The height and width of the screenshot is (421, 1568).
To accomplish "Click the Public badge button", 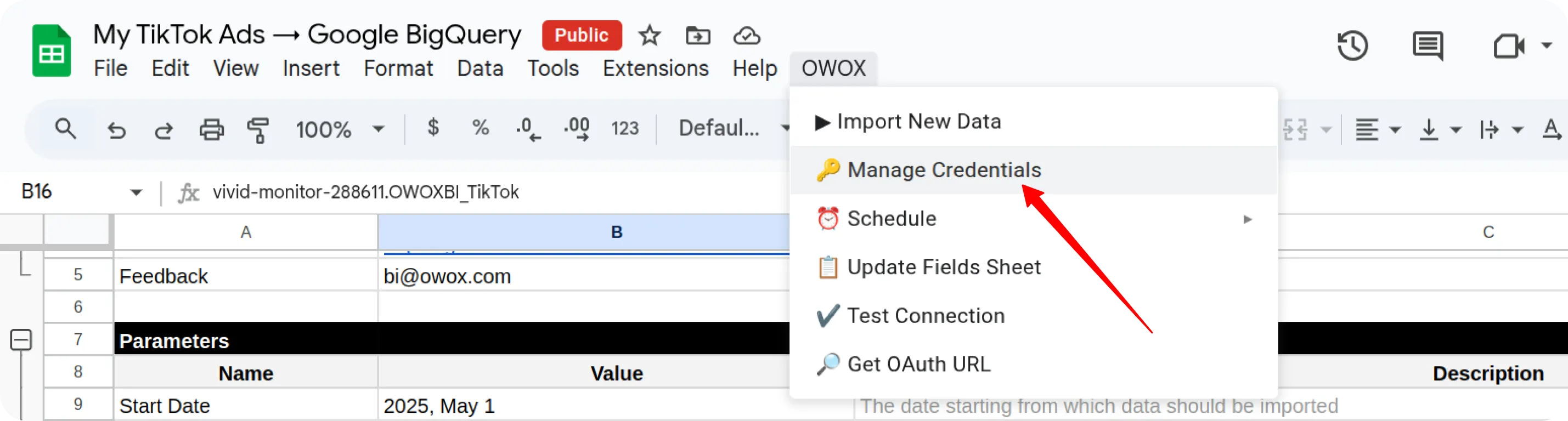I will pos(582,35).
